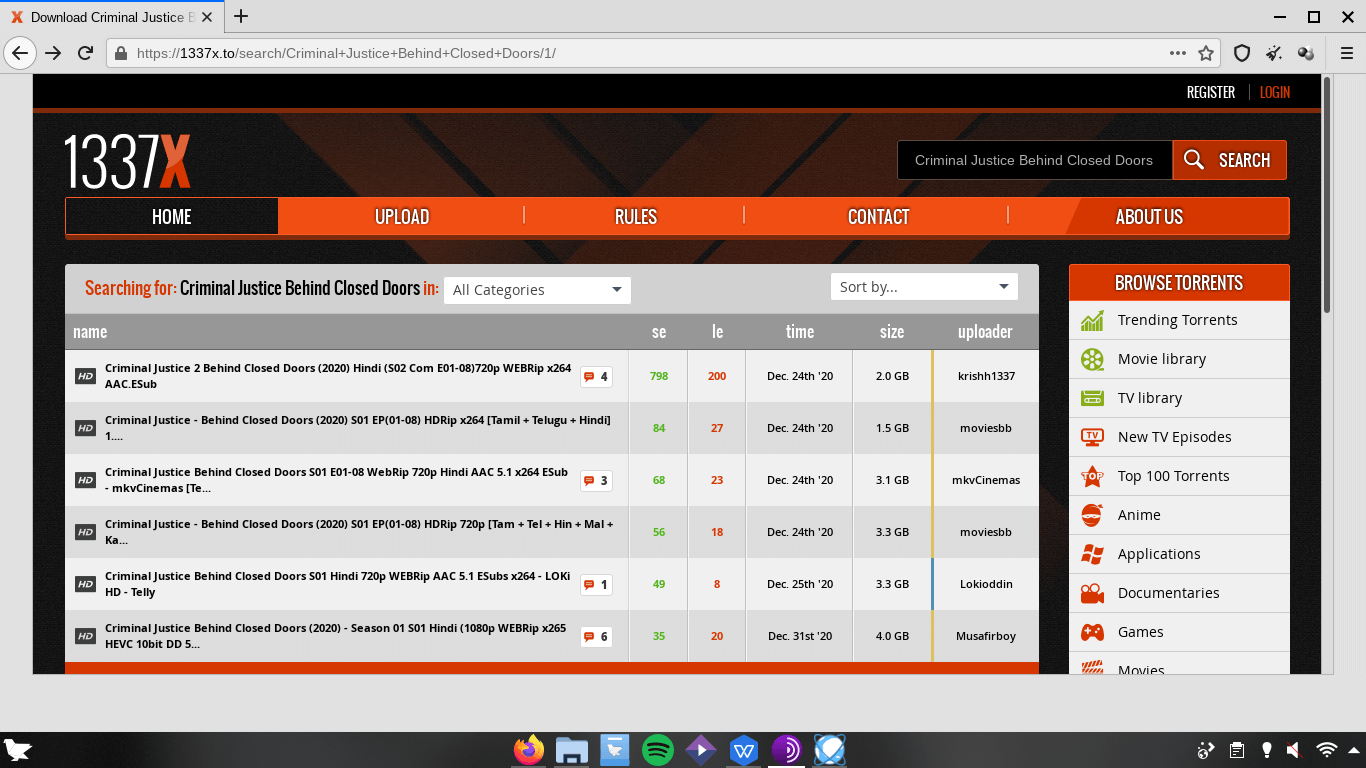Screen dimensions: 1366x768
Task: Click the New TV Episodes icon
Action: pos(1092,437)
